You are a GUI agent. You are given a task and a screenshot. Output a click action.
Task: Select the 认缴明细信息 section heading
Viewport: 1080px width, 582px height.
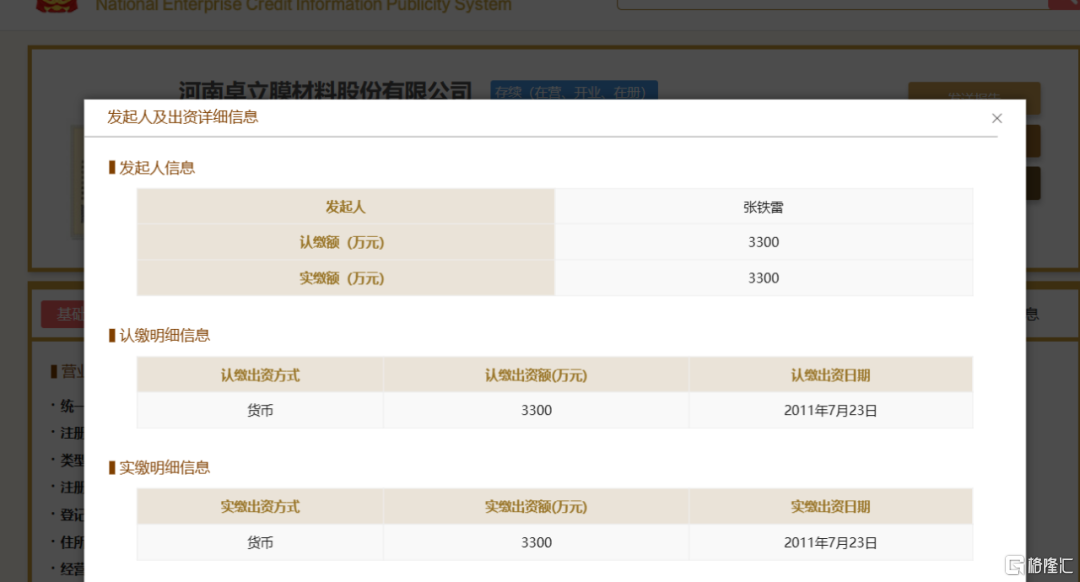point(165,335)
